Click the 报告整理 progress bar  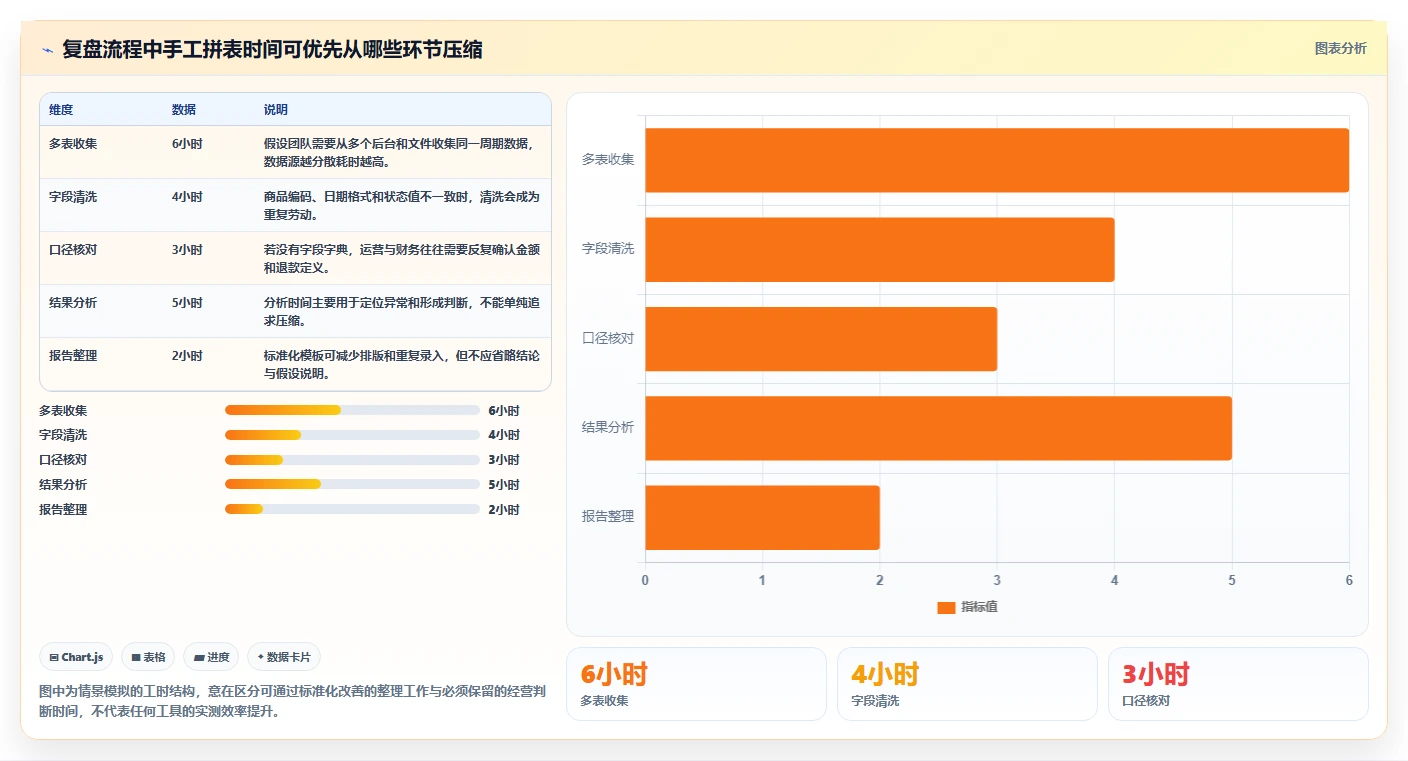[x=352, y=509]
